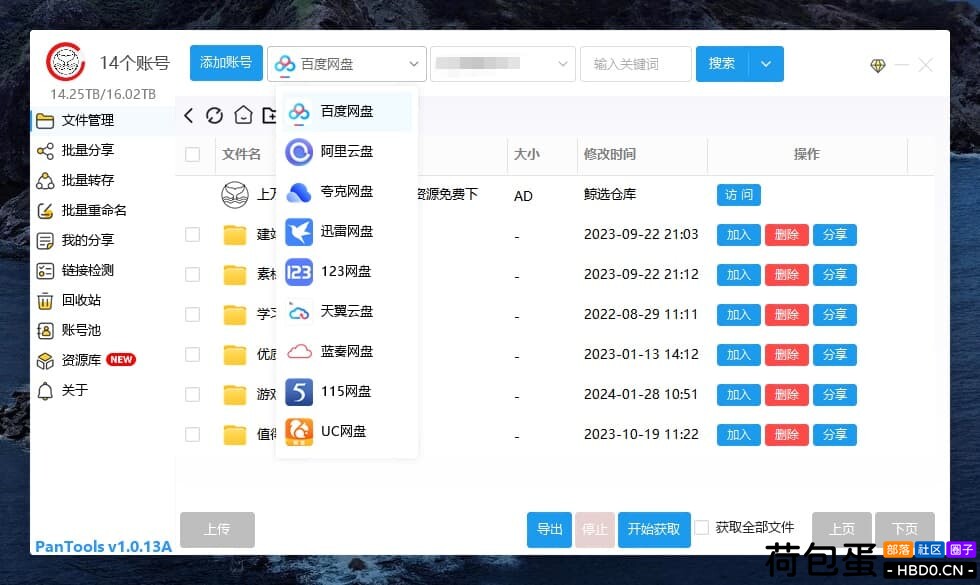
Task: Click the 添加账号 button
Action: coord(226,62)
